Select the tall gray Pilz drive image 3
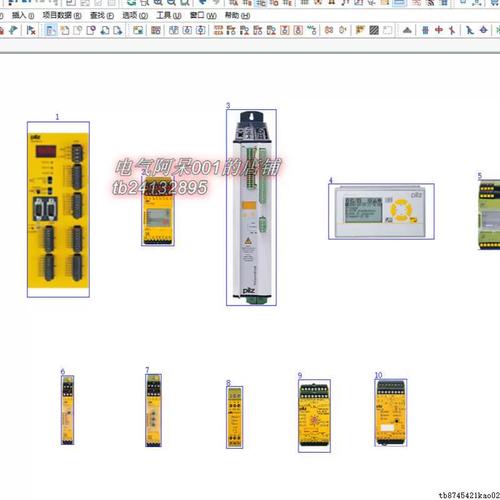The height and width of the screenshot is (500, 500). coord(251,207)
